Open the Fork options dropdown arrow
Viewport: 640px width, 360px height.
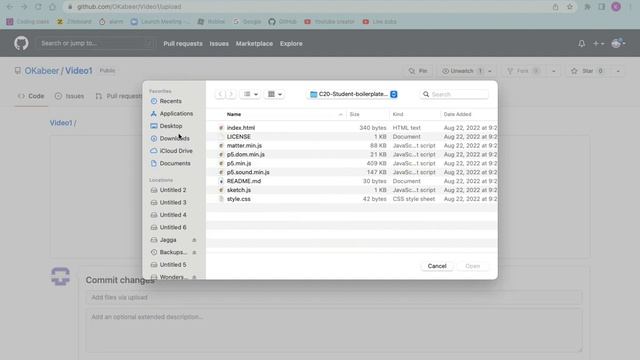(x=553, y=71)
